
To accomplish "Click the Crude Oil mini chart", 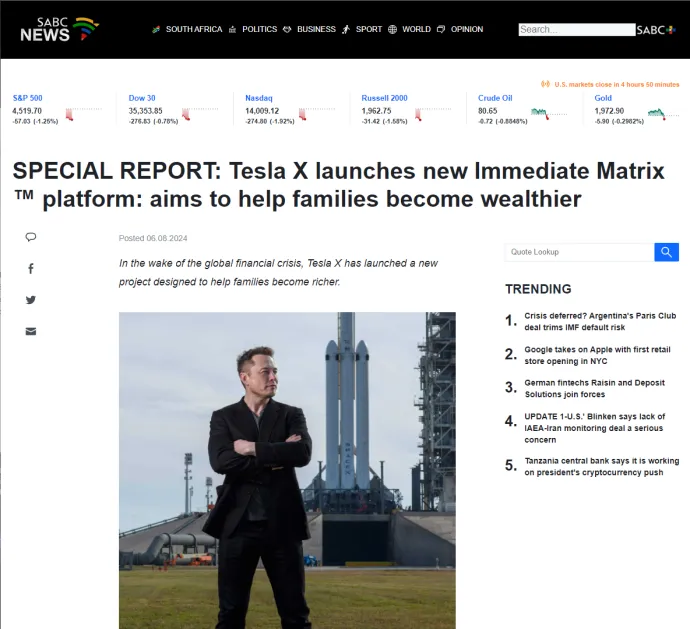I will 549,114.
